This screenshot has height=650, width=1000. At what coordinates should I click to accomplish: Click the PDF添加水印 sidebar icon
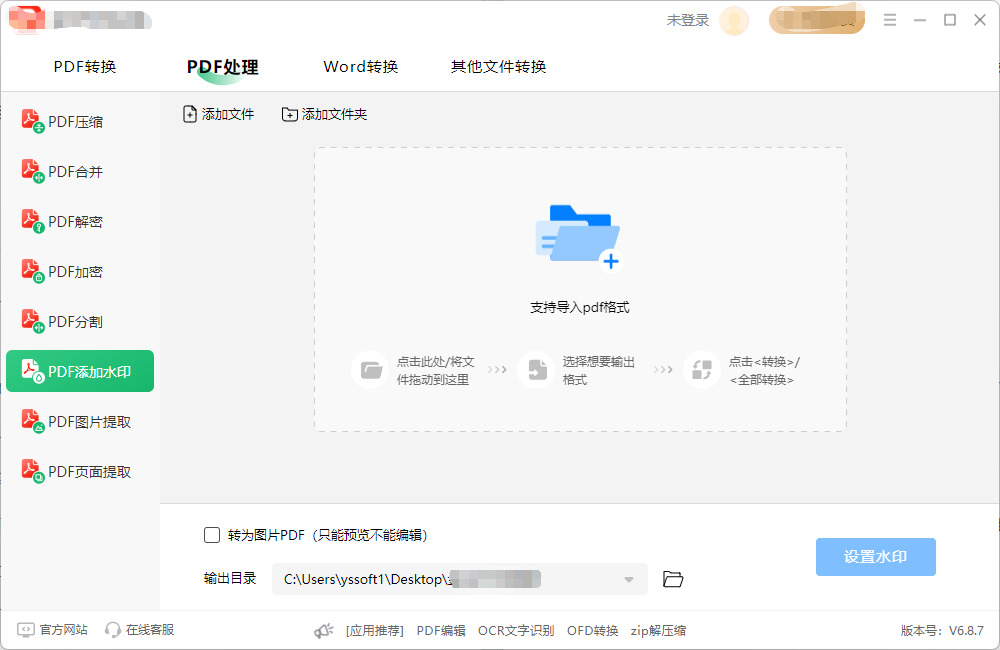33,371
